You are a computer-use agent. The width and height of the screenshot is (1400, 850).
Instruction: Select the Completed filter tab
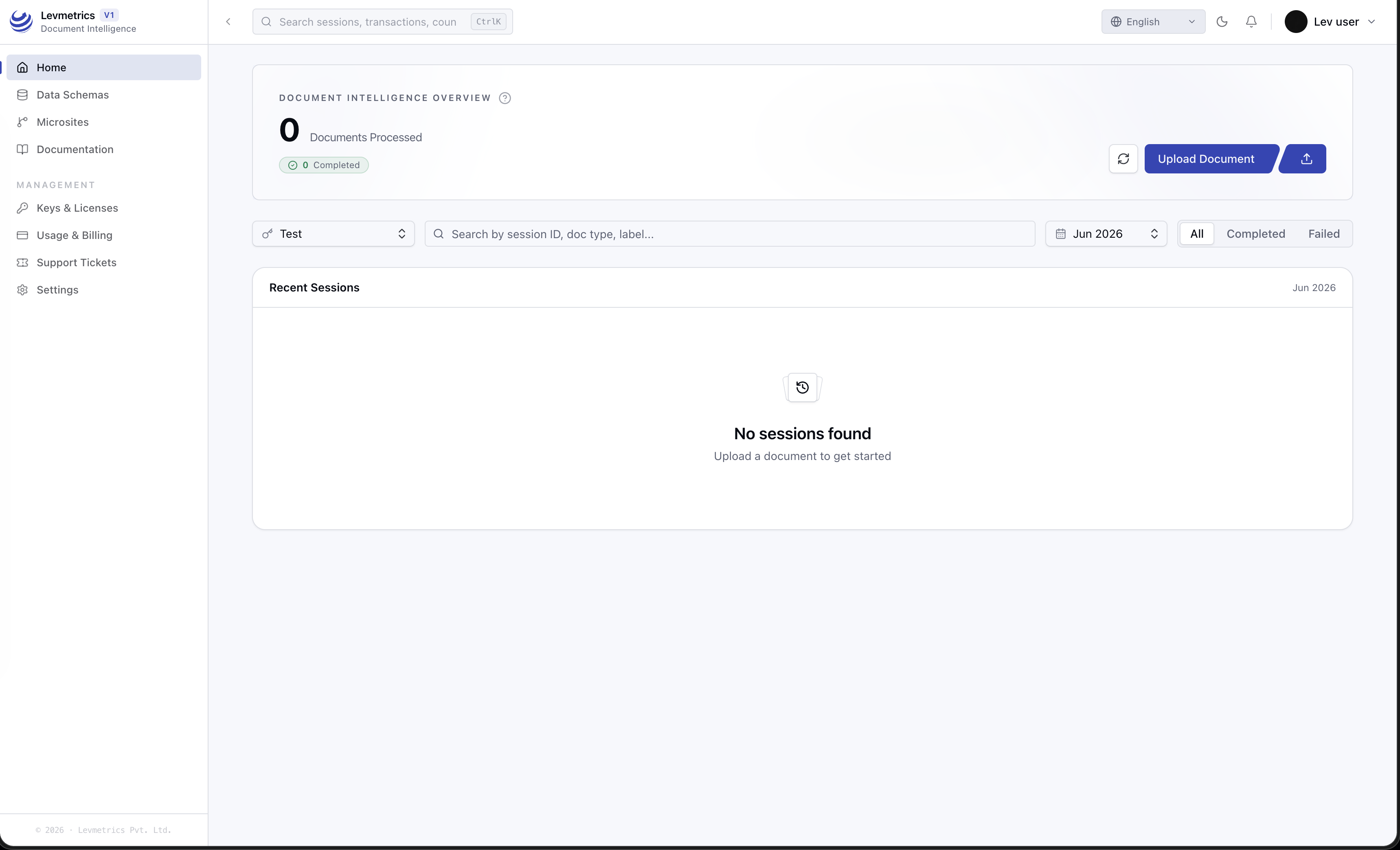click(1256, 234)
